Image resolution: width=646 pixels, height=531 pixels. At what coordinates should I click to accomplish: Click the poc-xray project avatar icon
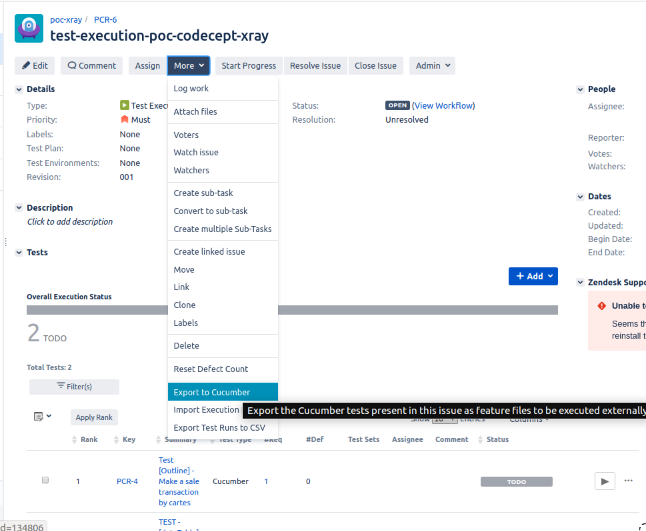[29, 28]
